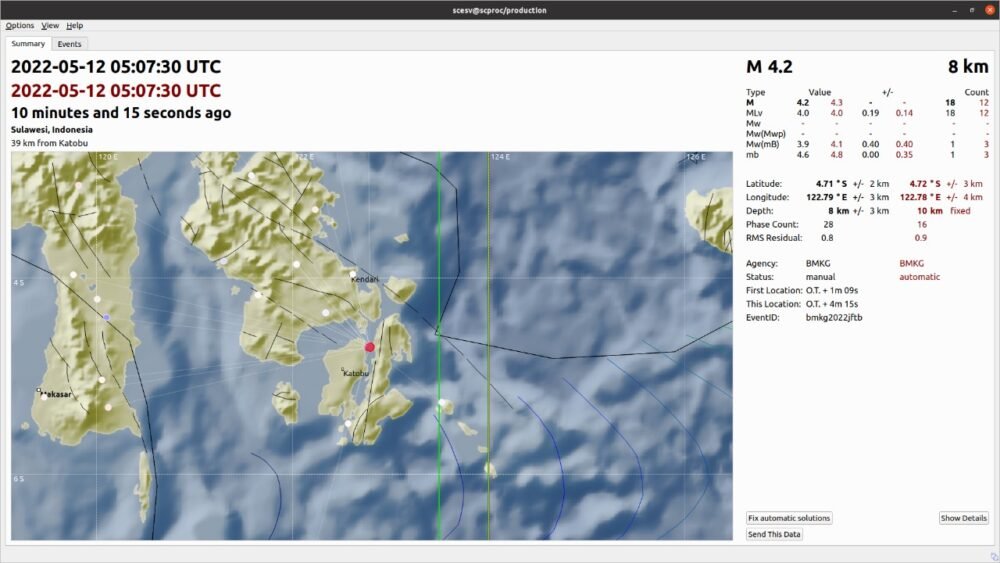The image size is (1000, 563).
Task: Select the black origin time 2022-05-12 05:07:30 UTC
Action: pyautogui.click(x=116, y=67)
